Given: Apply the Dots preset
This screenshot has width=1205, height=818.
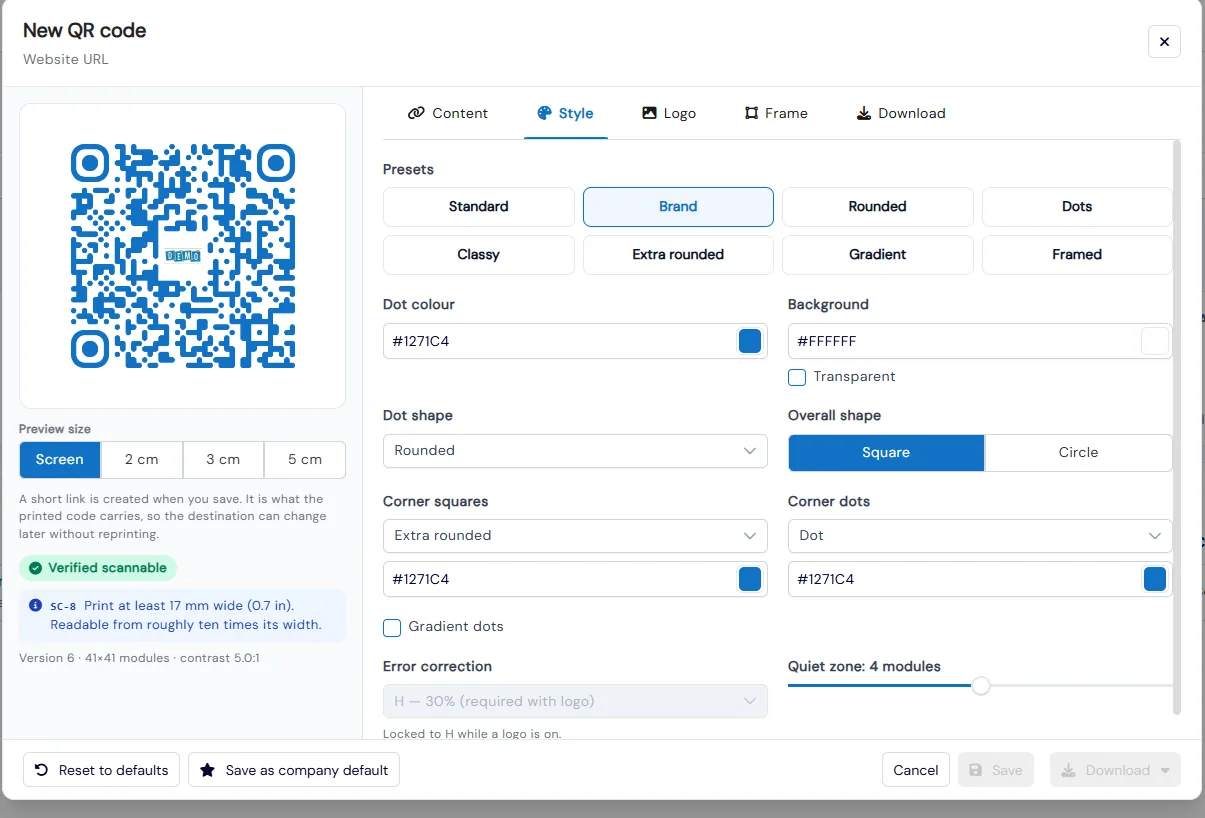Looking at the screenshot, I should (x=1077, y=206).
